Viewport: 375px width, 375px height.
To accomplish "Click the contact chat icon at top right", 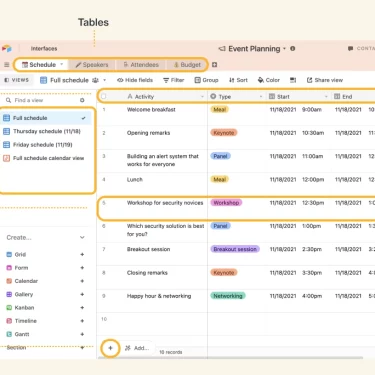I will (x=350, y=49).
